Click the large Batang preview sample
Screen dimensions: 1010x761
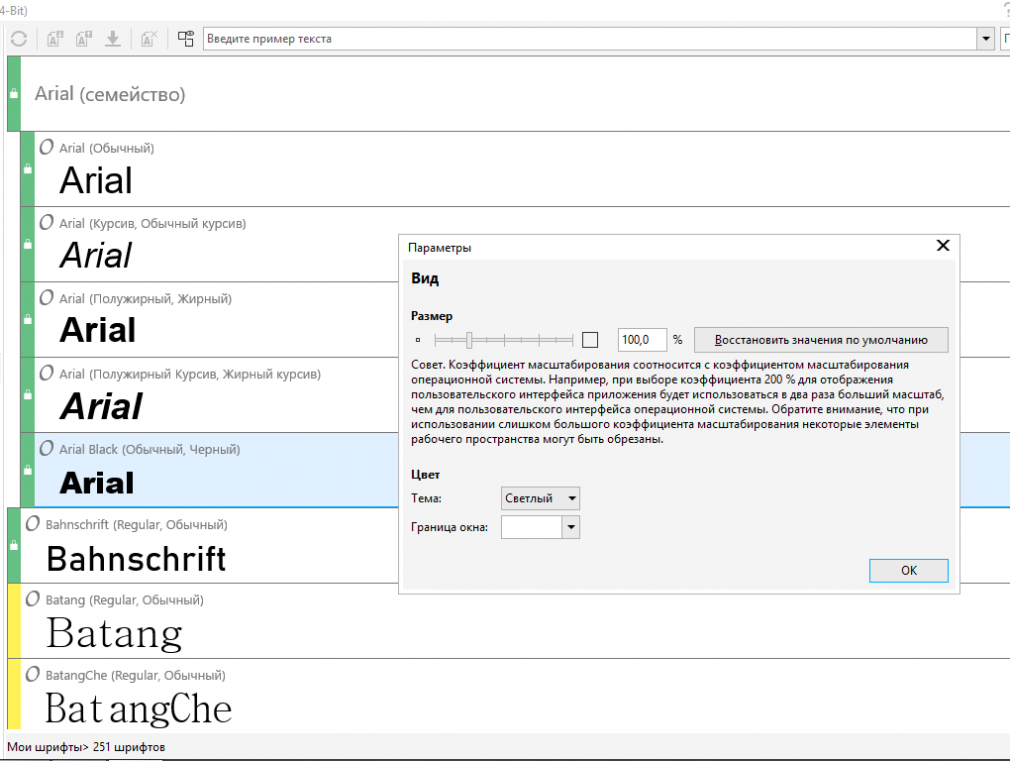(115, 634)
